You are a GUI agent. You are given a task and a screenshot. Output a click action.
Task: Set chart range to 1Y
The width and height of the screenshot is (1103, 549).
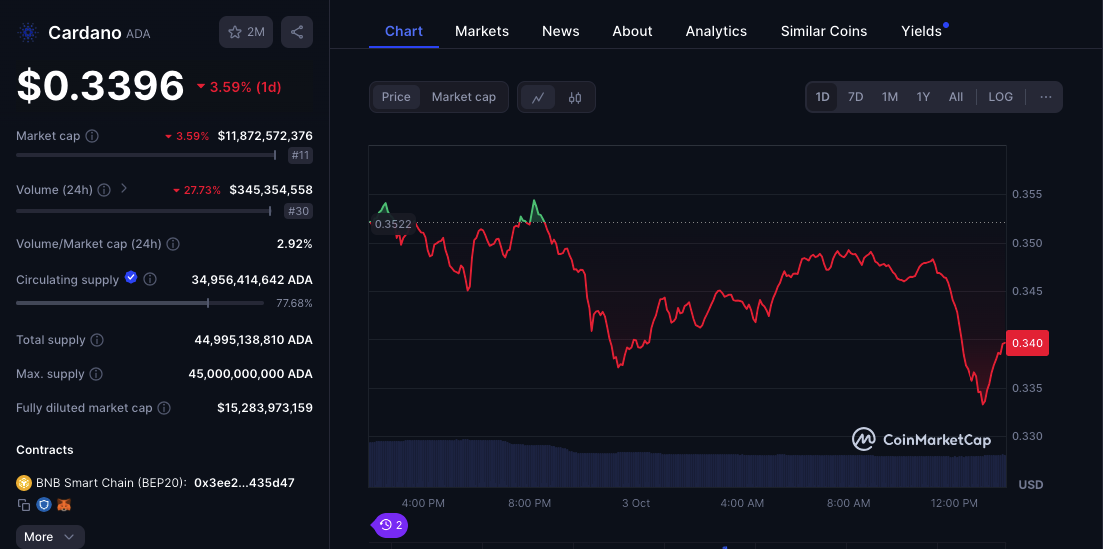tap(923, 97)
